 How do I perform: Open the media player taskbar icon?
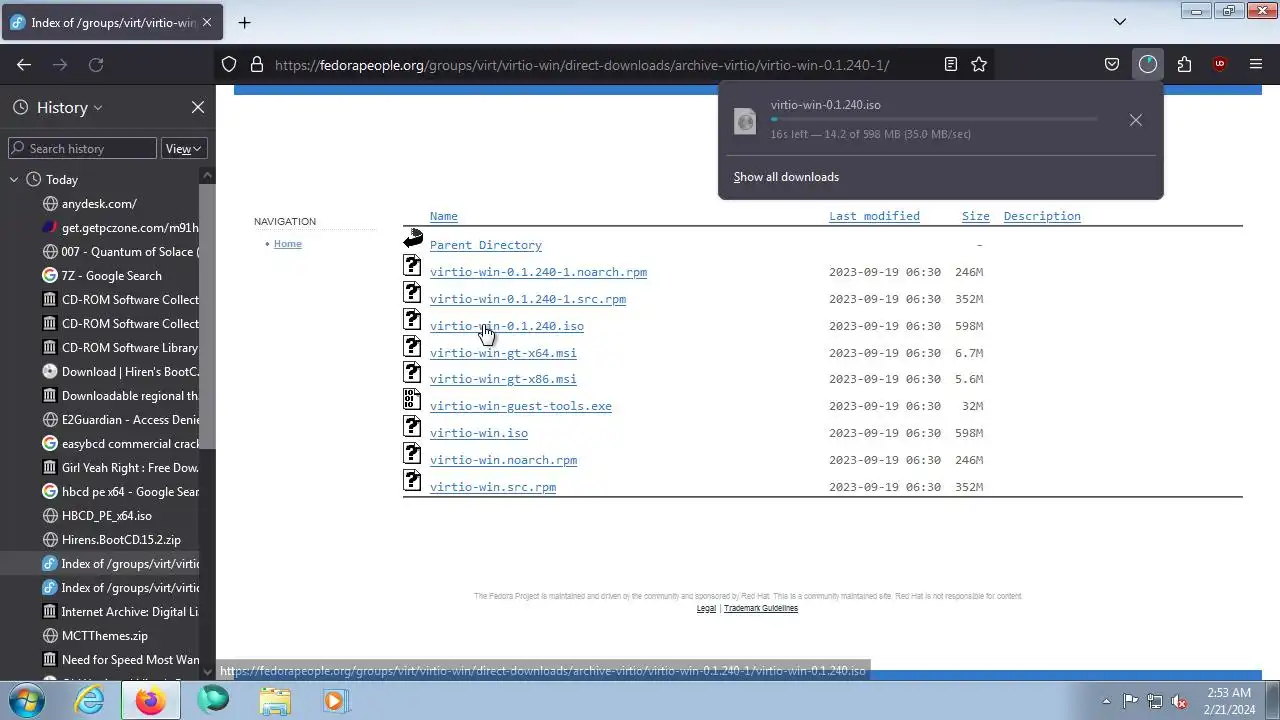coord(335,701)
